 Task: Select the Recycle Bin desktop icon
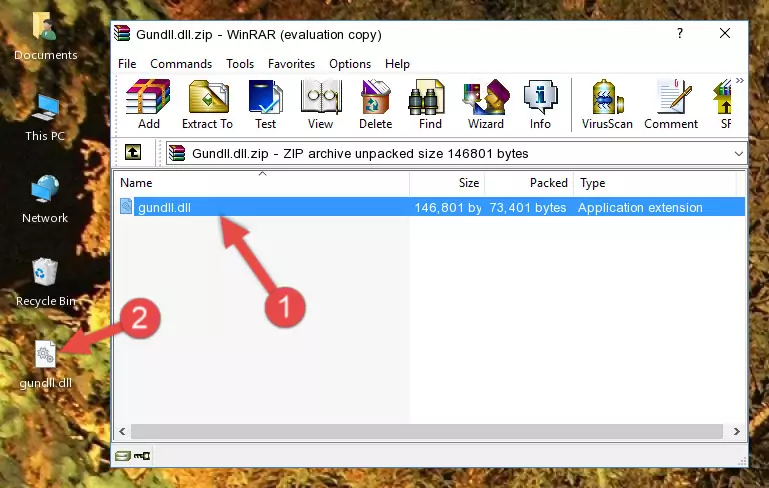[45, 282]
